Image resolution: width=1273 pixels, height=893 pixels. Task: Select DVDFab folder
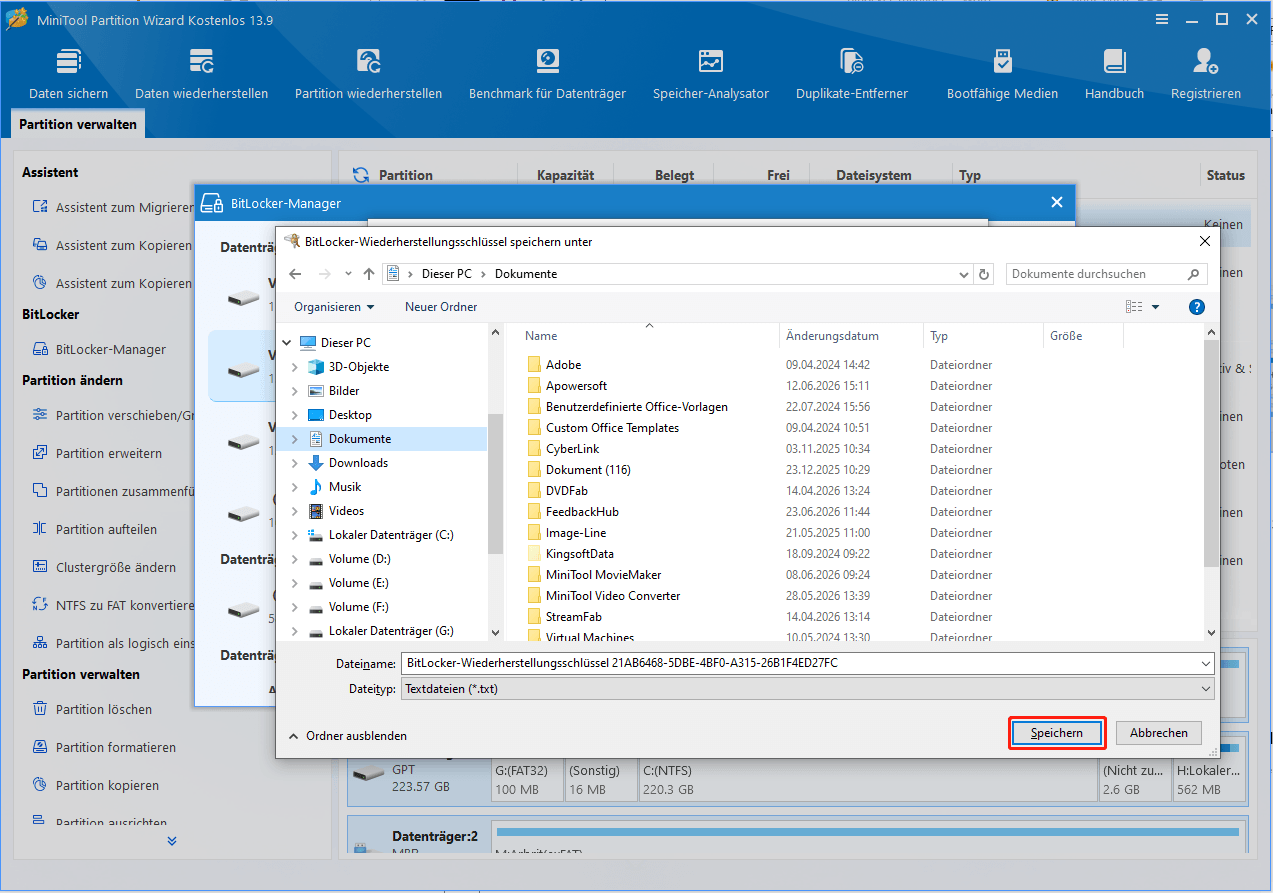(567, 491)
